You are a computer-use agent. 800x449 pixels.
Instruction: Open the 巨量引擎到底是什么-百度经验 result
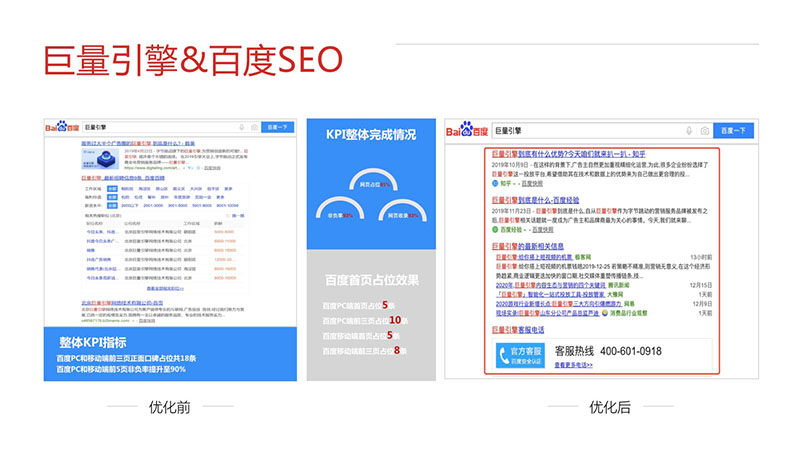point(535,200)
